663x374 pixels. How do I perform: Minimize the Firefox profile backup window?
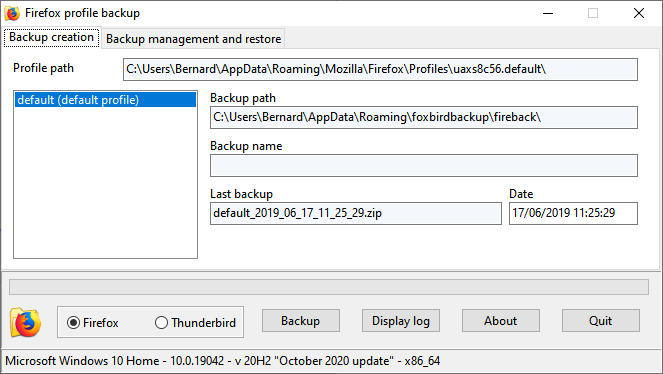[548, 13]
